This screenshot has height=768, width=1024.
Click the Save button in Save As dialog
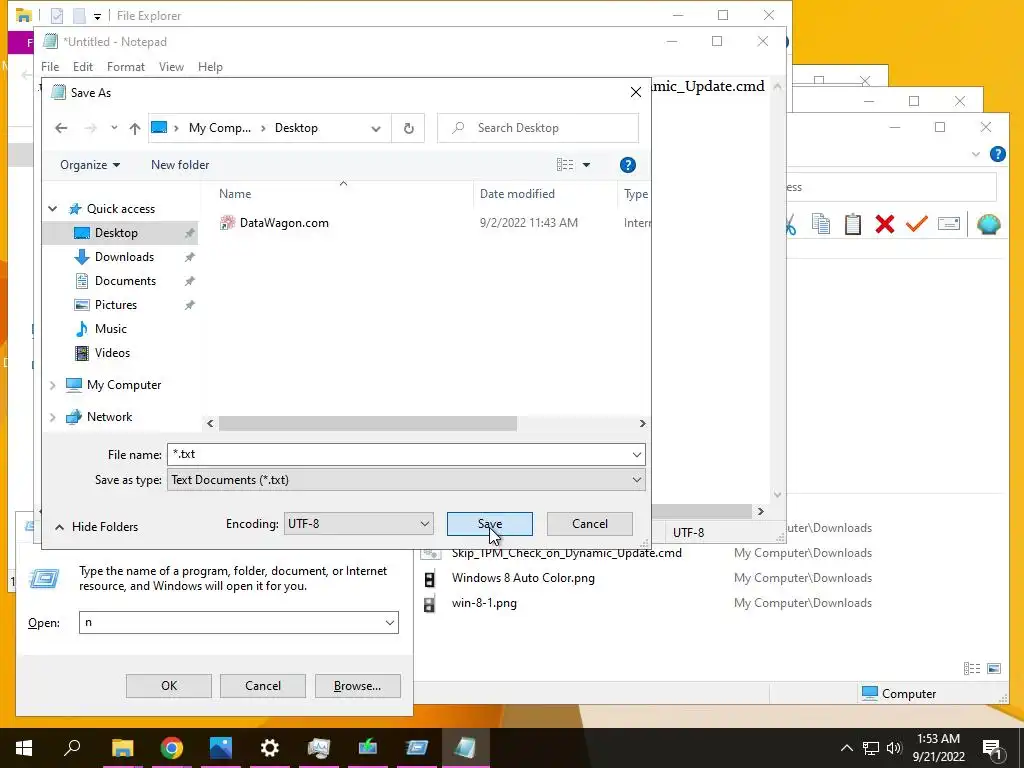pyautogui.click(x=490, y=524)
